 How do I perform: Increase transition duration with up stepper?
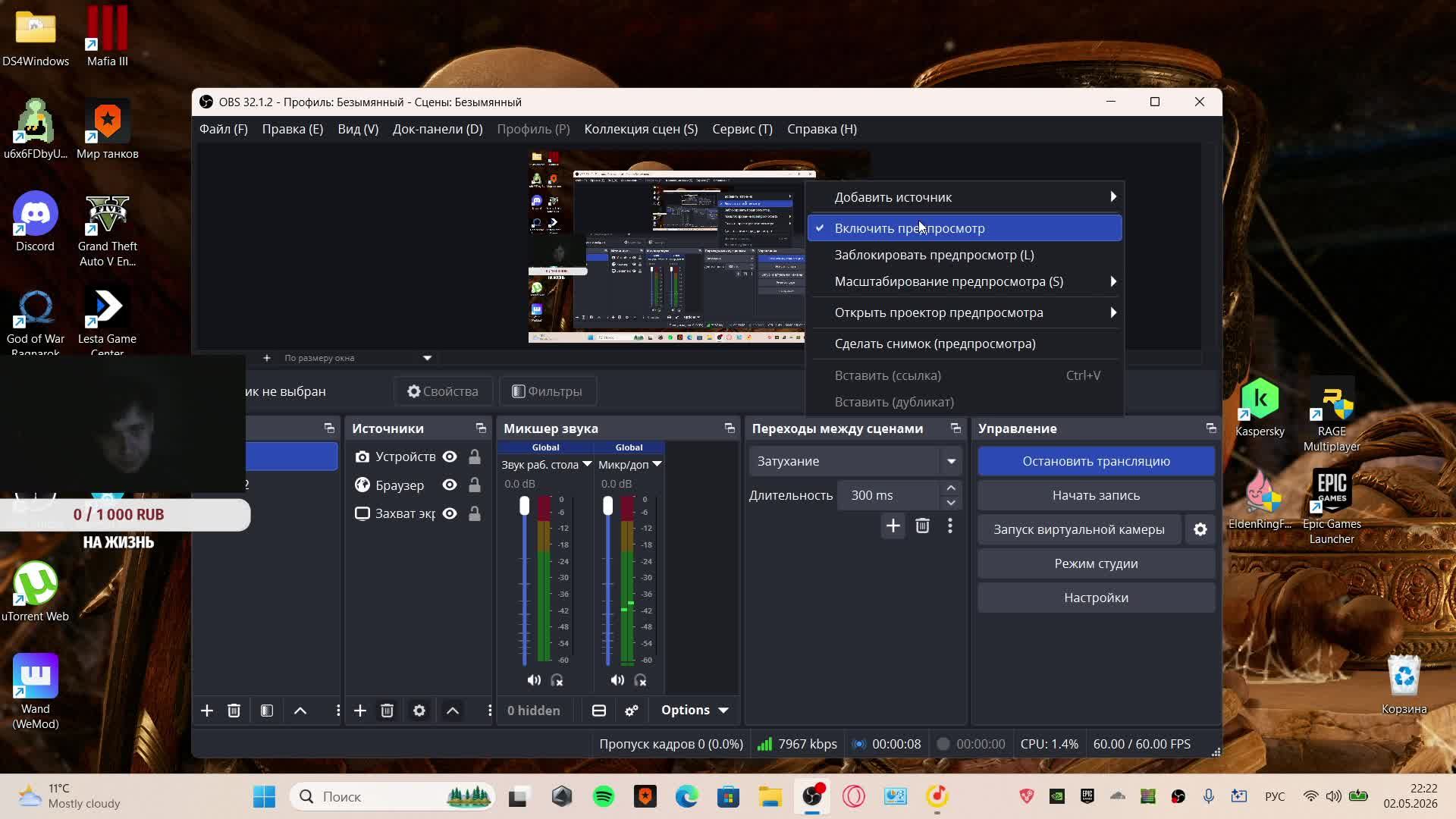[x=951, y=488]
